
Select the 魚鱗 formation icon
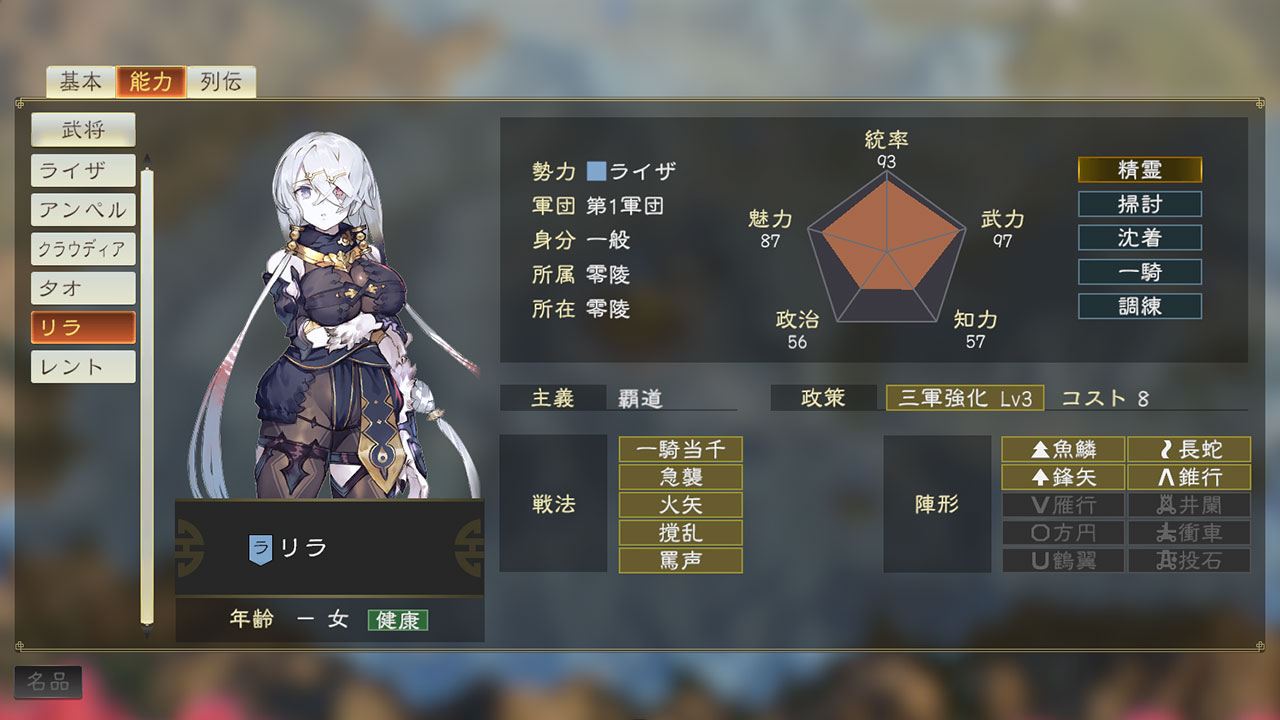[x=1063, y=449]
